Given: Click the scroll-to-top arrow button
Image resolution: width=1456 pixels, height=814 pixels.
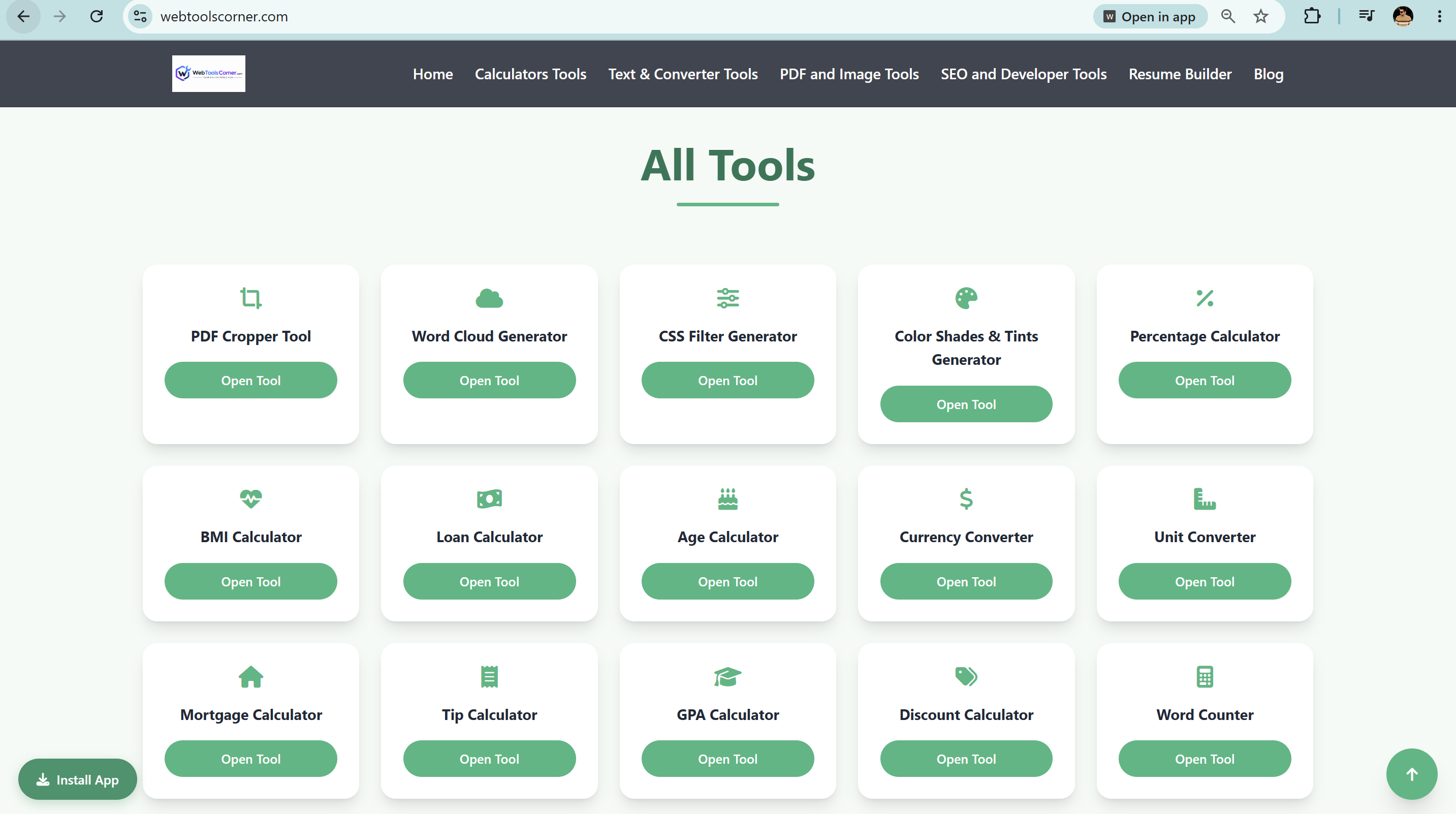Looking at the screenshot, I should 1412,774.
